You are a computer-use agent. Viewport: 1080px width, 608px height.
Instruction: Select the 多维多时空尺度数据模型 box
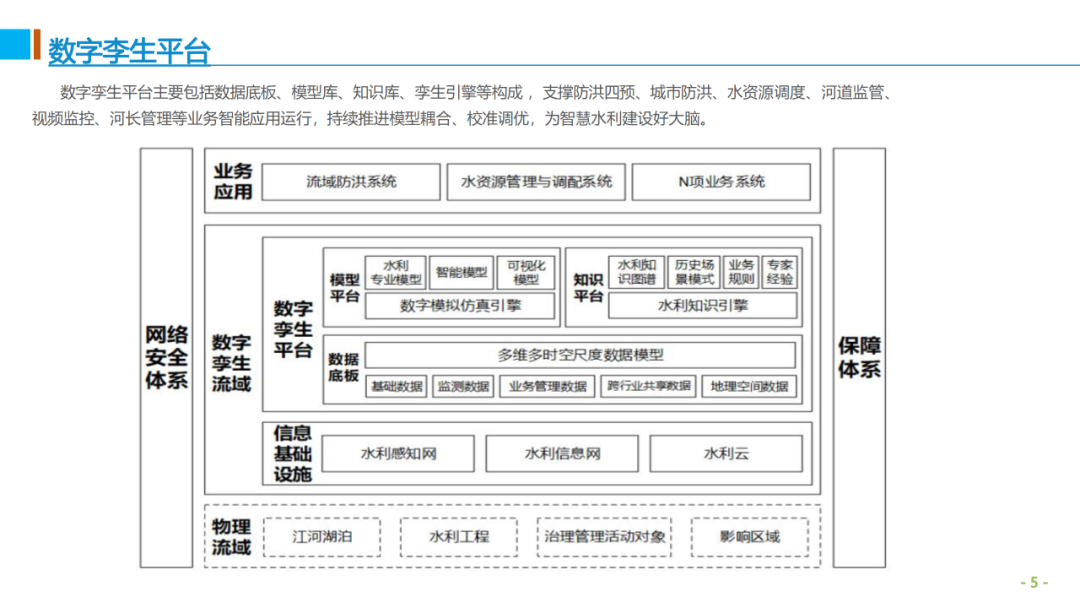click(580, 355)
